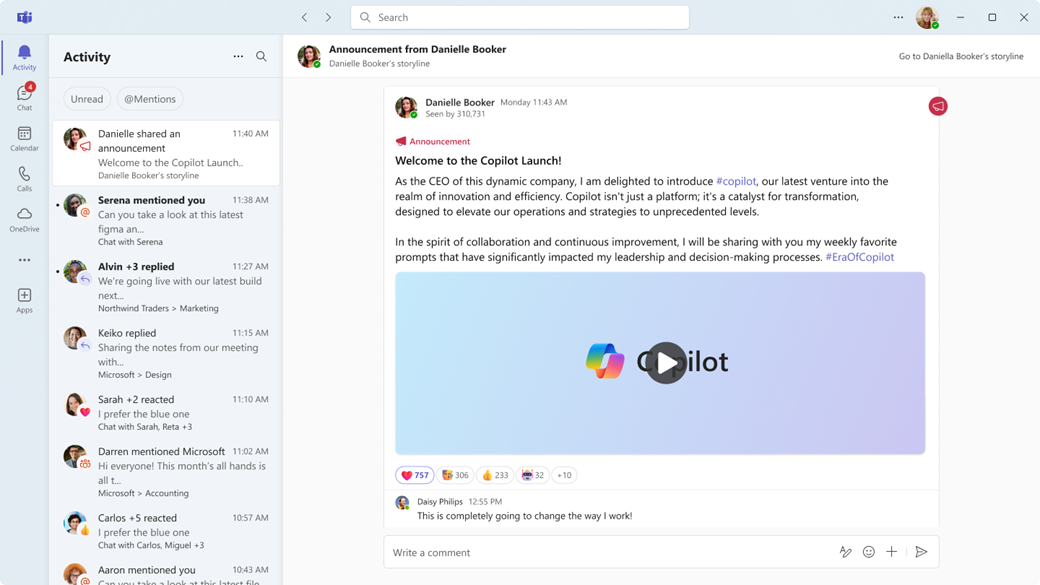Open the Apps icon
The image size is (1040, 585).
pos(24,297)
